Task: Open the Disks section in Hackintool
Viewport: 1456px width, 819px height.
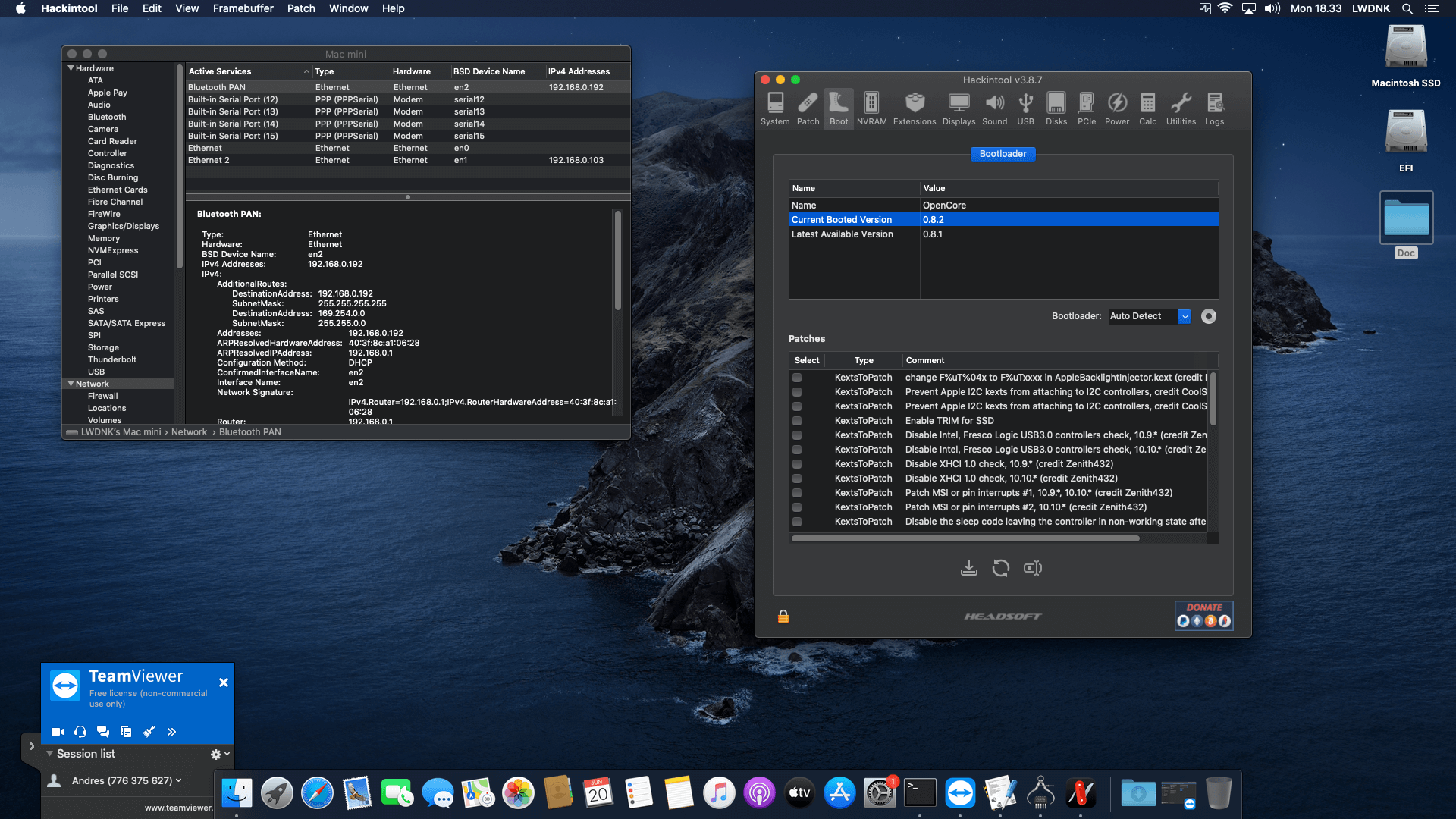Action: pyautogui.click(x=1056, y=108)
